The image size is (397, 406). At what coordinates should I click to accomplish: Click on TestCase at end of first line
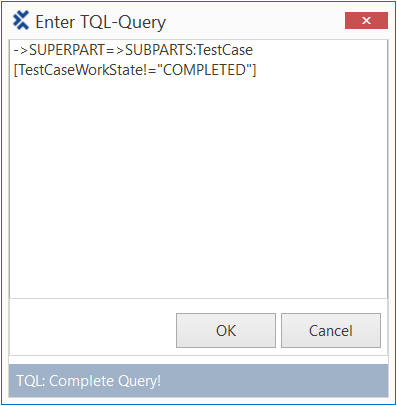(x=224, y=50)
